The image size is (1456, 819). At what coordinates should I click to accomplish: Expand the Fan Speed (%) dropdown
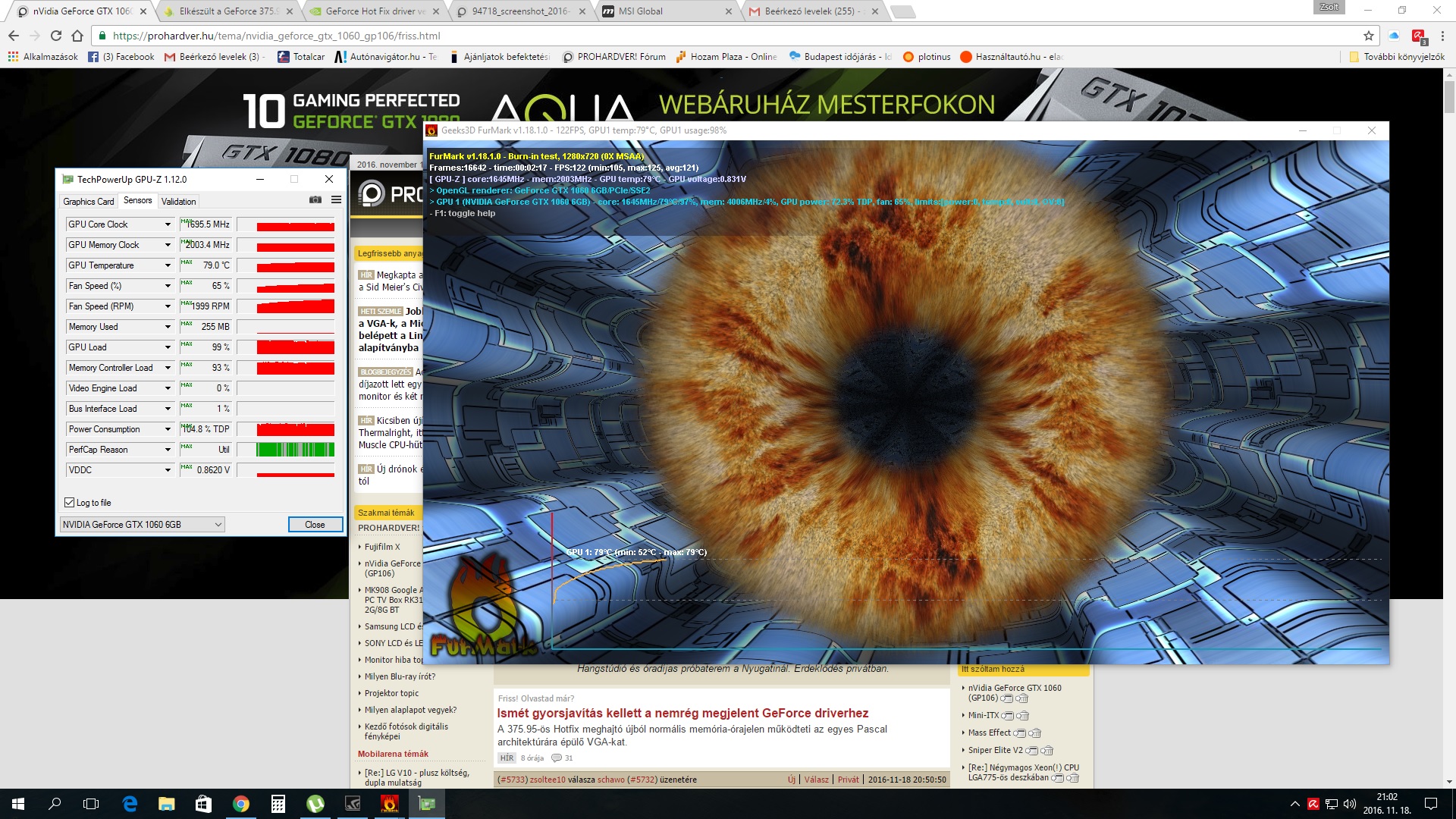pos(168,286)
